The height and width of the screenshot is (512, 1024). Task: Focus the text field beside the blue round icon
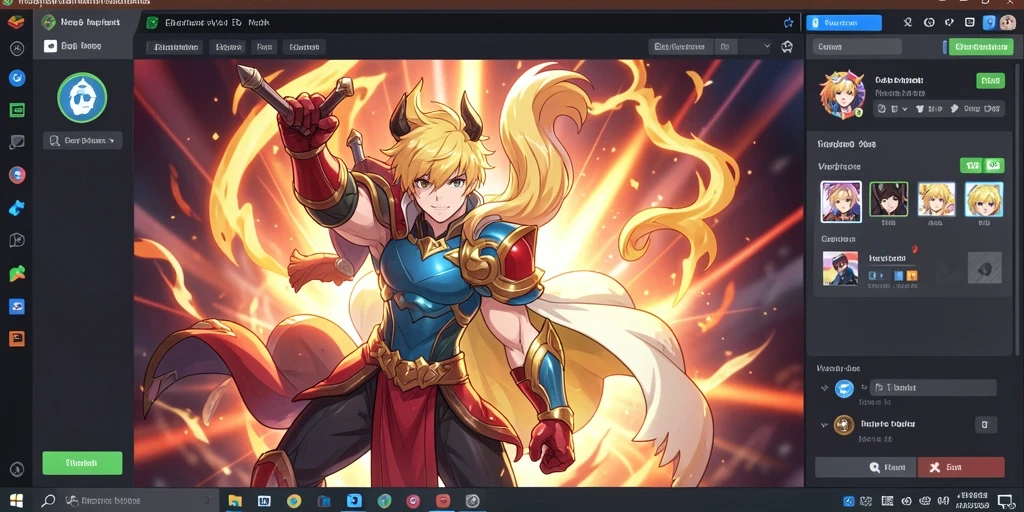tap(934, 388)
